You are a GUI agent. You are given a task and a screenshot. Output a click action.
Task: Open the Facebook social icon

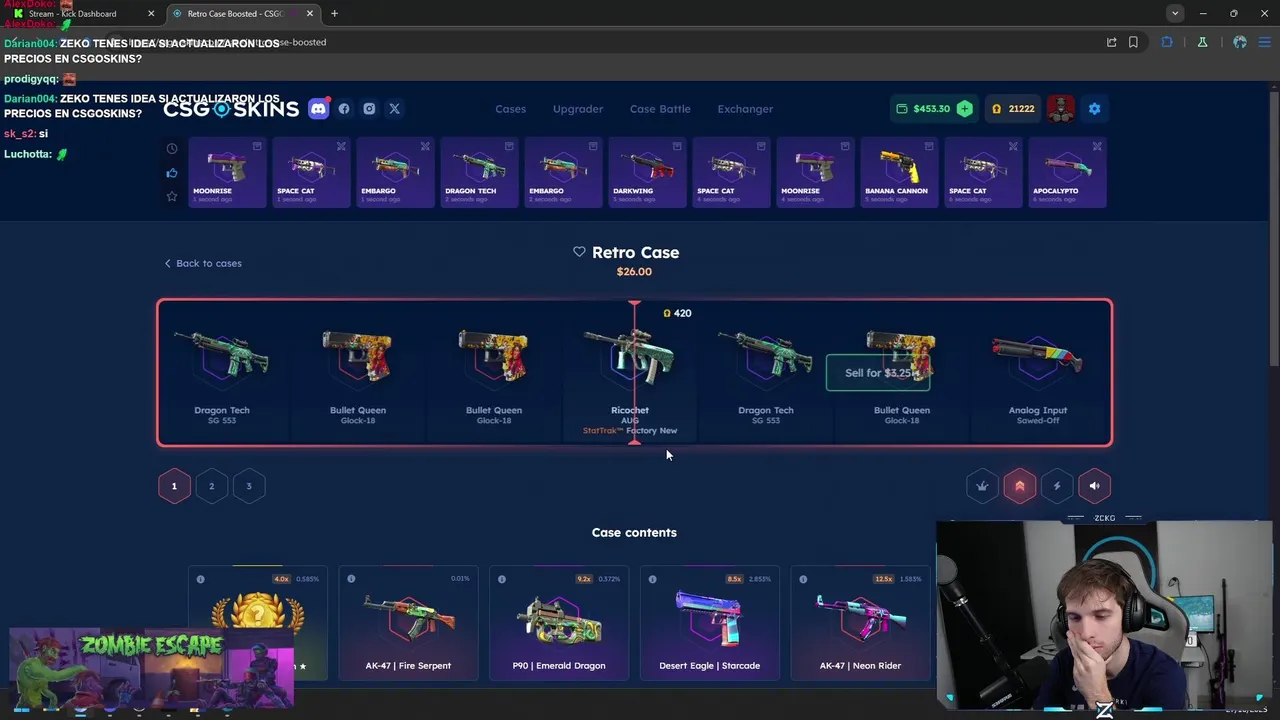[x=344, y=109]
